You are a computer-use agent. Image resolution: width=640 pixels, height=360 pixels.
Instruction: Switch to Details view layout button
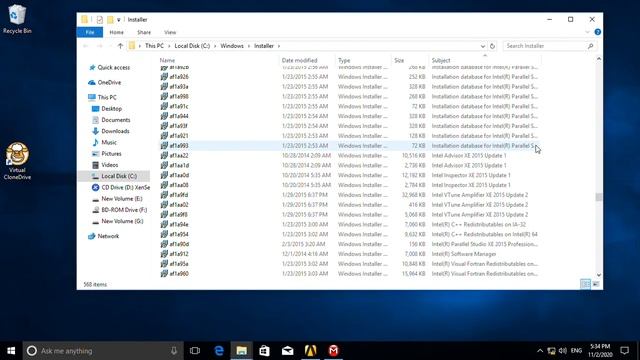coord(585,284)
